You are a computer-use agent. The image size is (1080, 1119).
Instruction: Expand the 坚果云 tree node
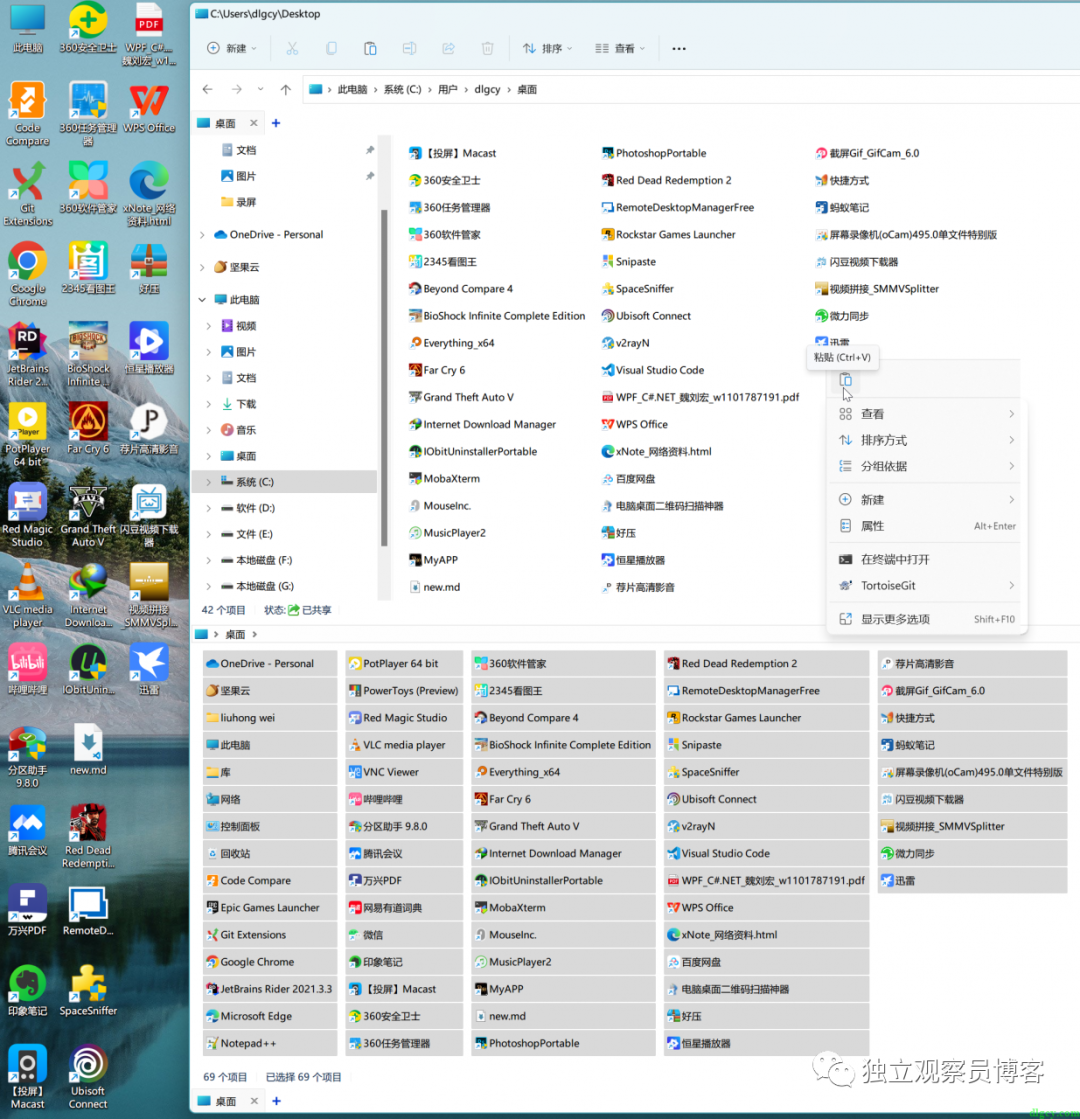pyautogui.click(x=202, y=267)
